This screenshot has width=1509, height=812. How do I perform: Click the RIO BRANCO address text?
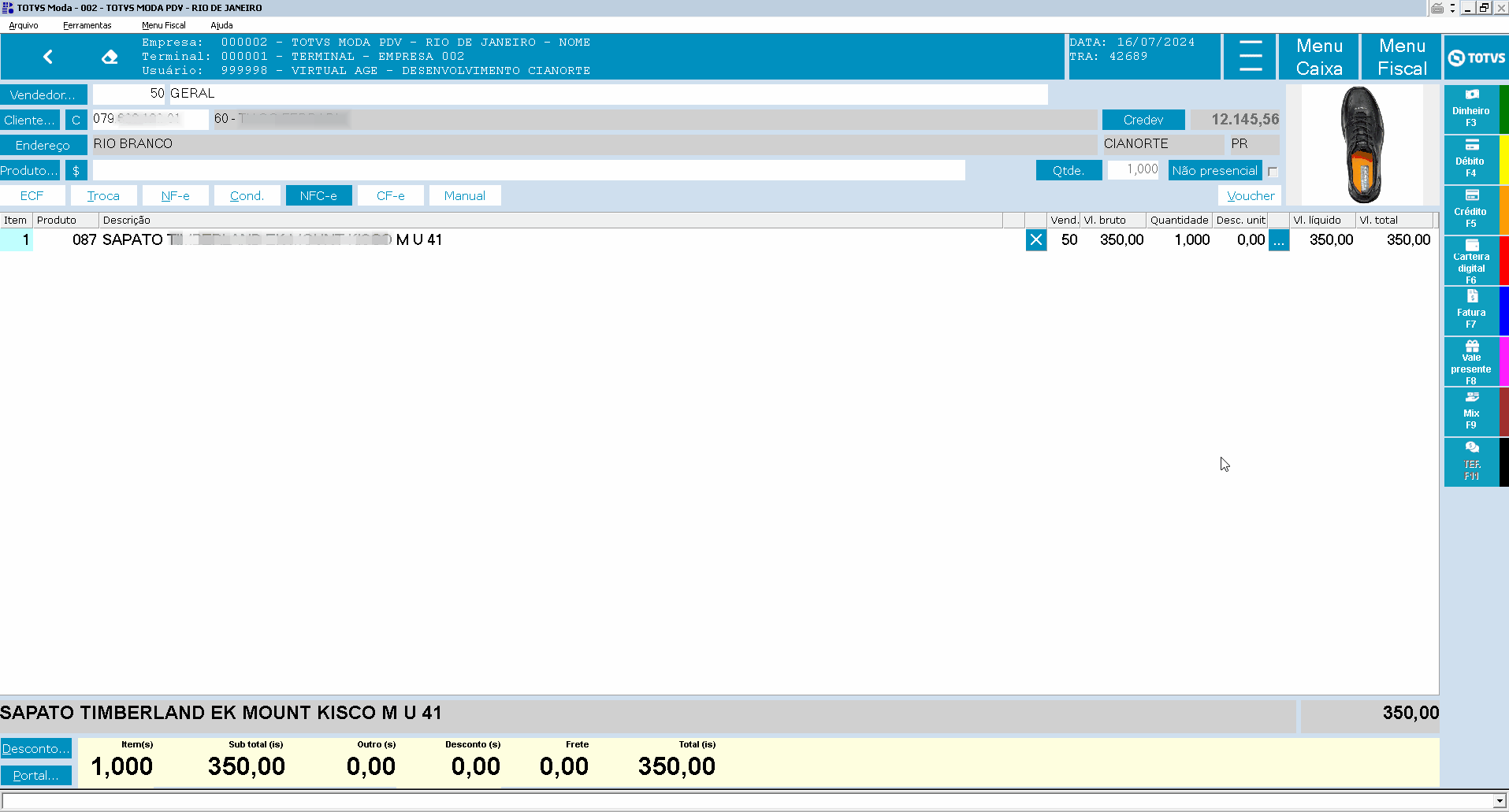132,144
